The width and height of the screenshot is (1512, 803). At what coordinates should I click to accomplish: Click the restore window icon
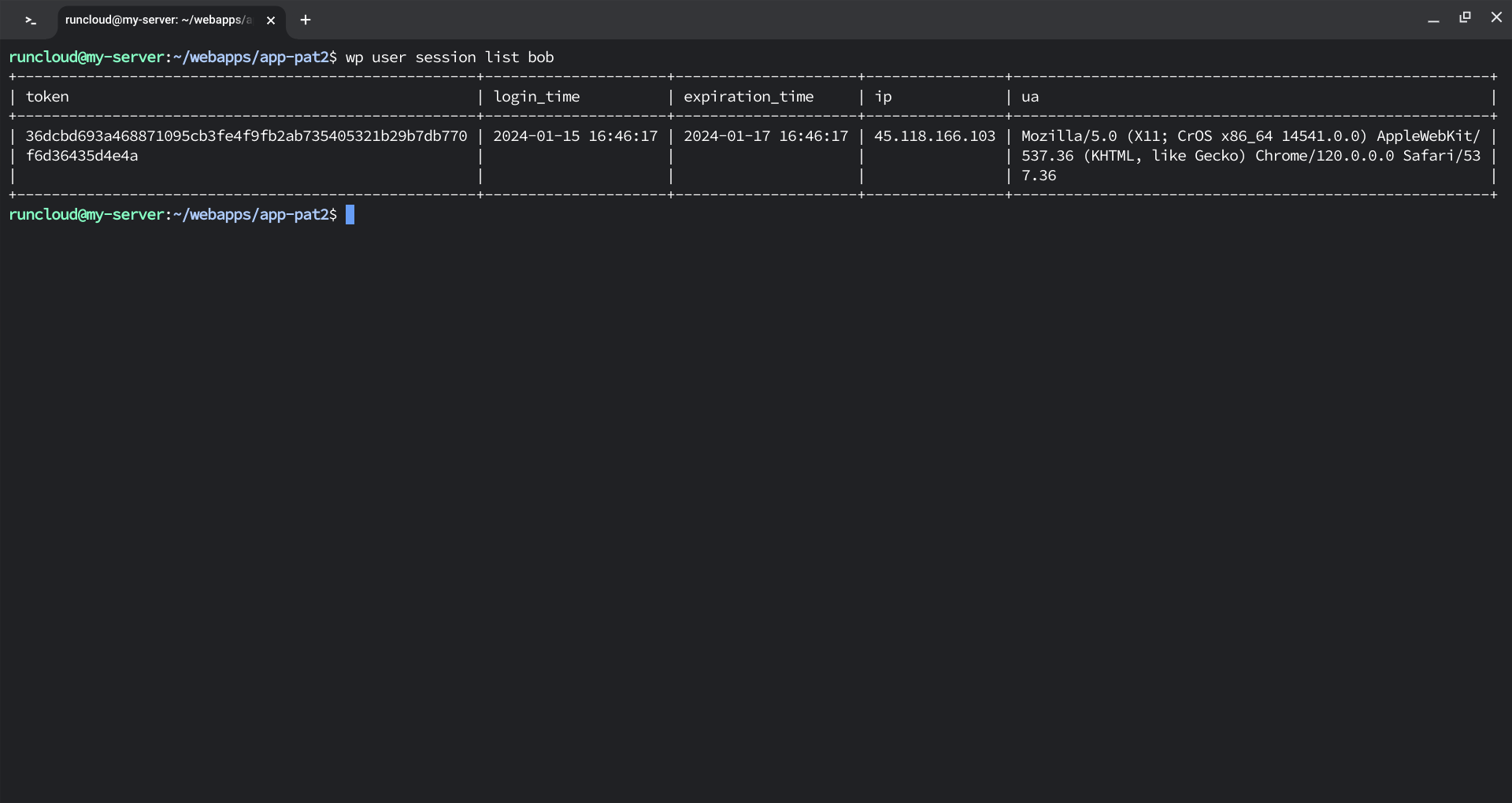click(x=1465, y=17)
